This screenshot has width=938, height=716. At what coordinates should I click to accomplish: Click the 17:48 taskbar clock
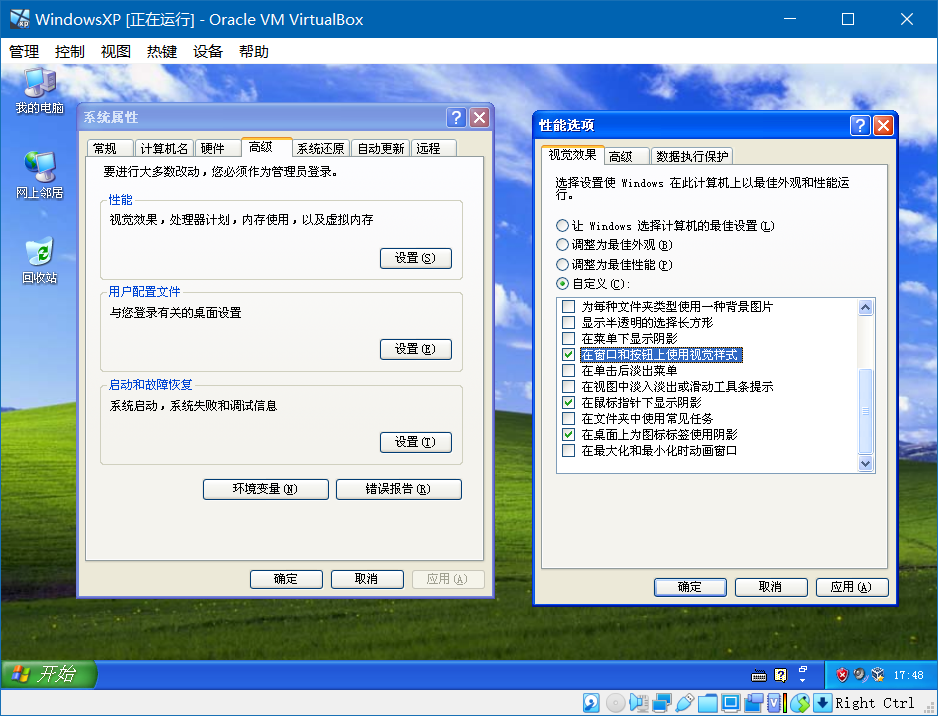click(x=909, y=675)
